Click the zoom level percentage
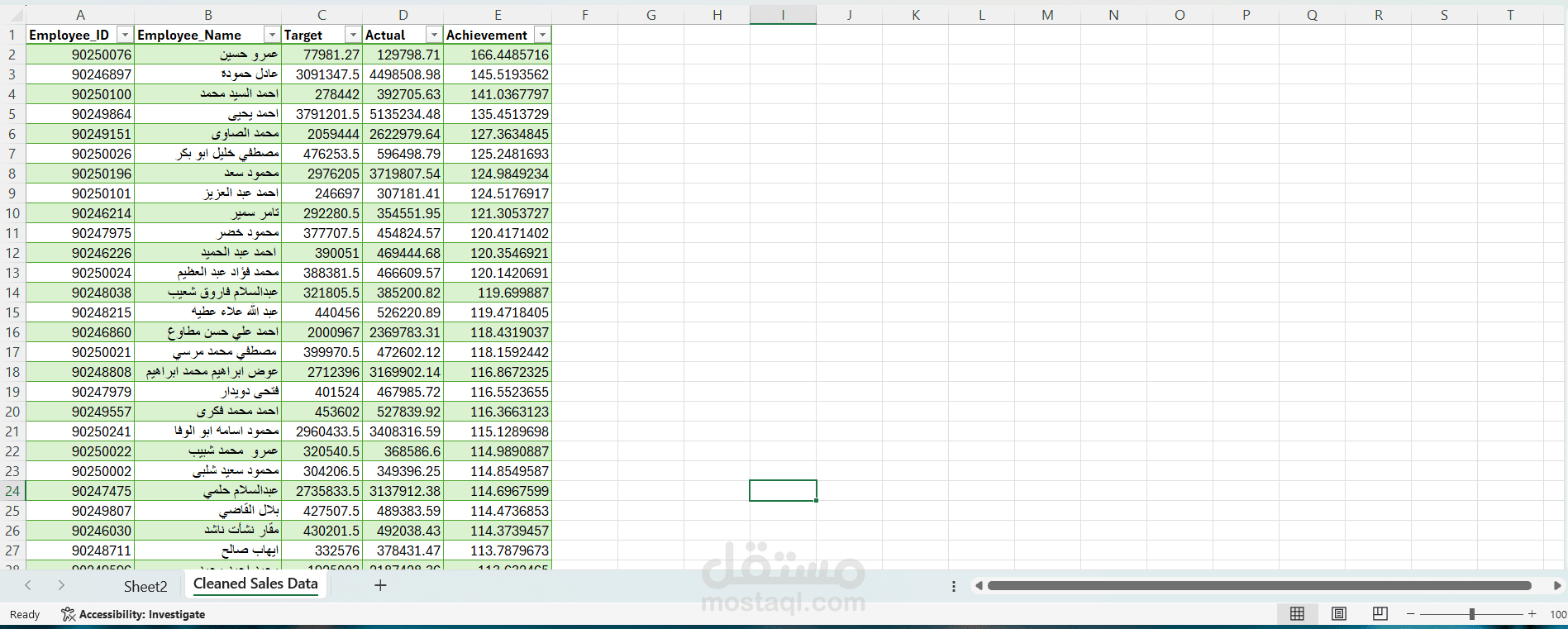This screenshot has width=1568, height=629. (1557, 614)
